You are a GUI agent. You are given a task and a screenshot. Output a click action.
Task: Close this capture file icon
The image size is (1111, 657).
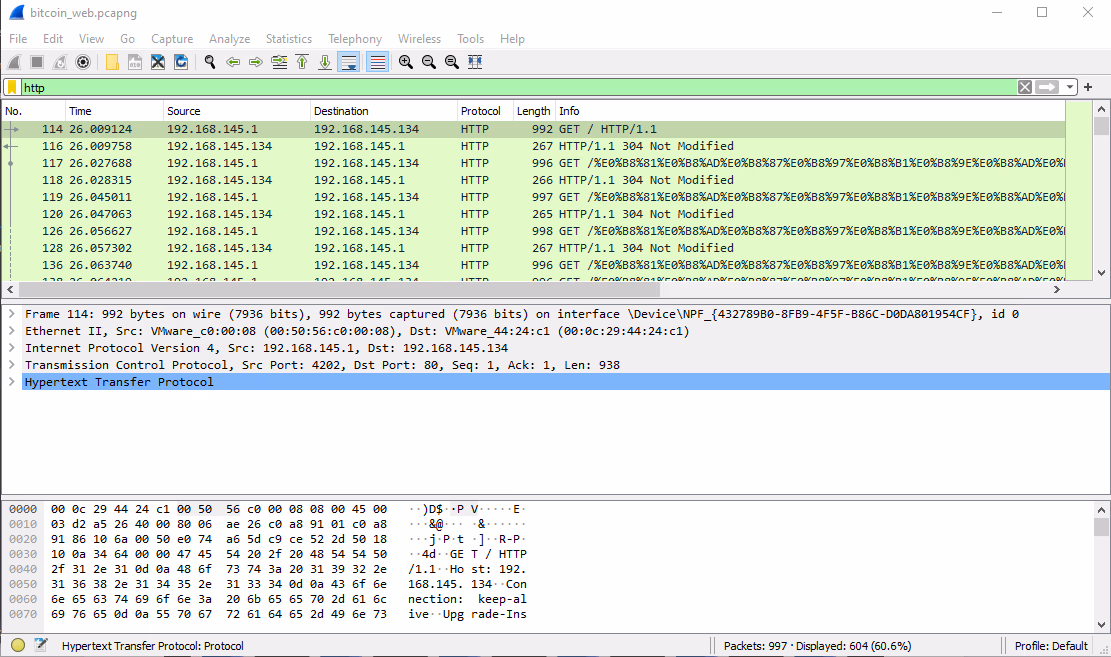(x=158, y=62)
